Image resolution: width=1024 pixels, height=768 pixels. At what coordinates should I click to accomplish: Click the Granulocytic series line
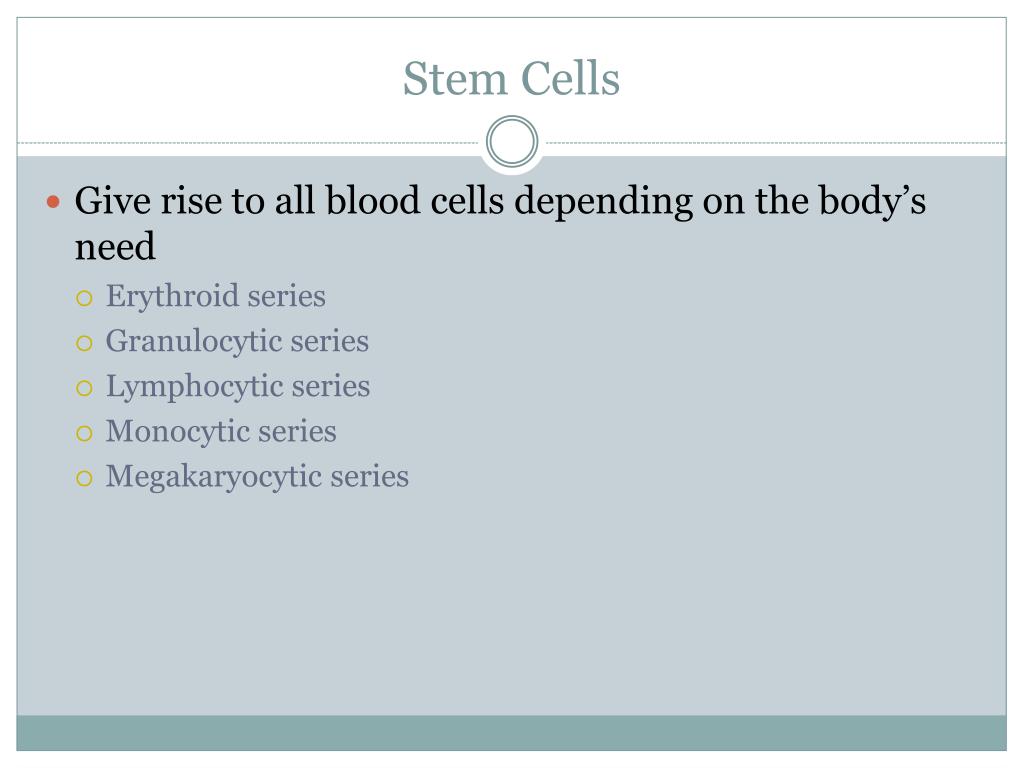click(237, 341)
